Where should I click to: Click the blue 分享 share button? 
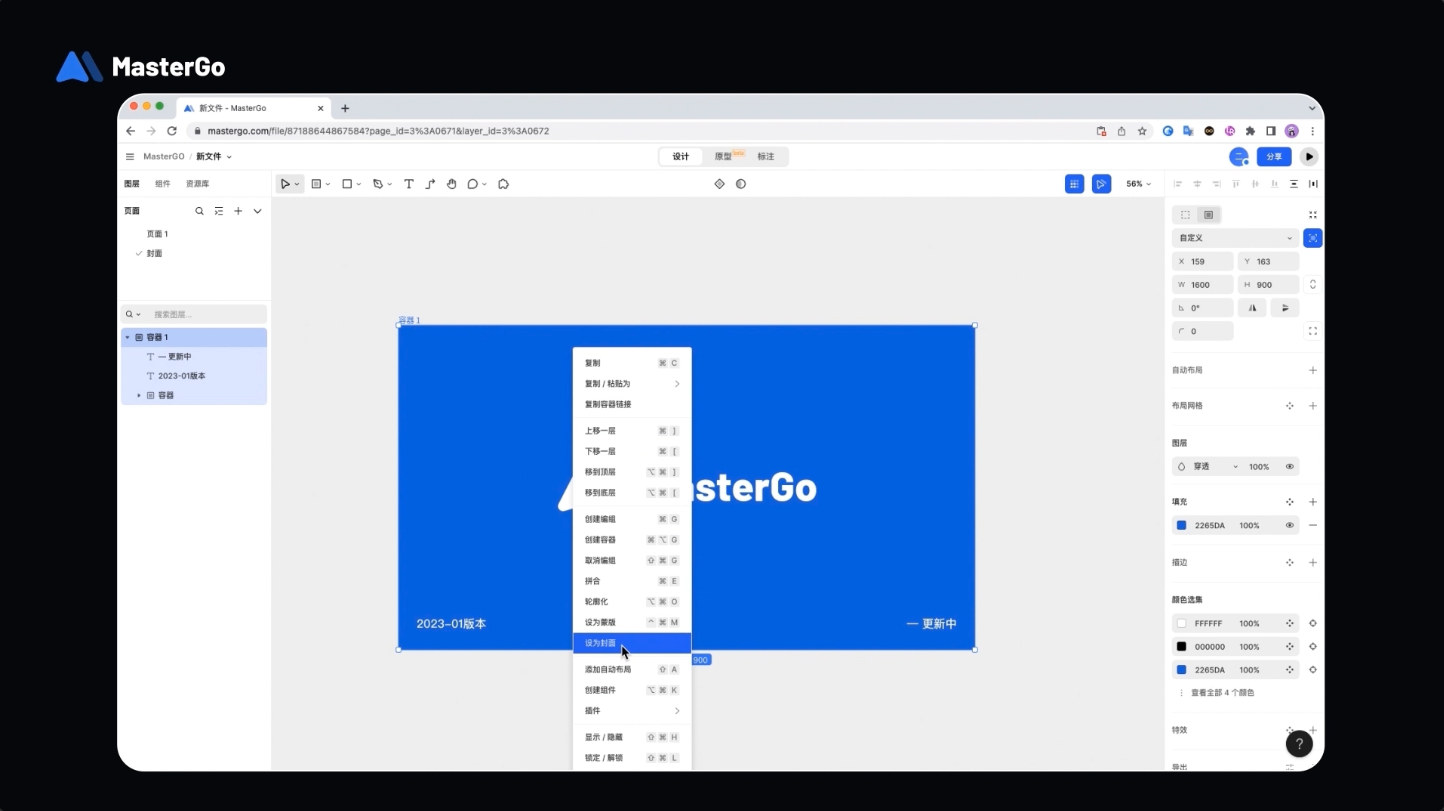click(1274, 157)
